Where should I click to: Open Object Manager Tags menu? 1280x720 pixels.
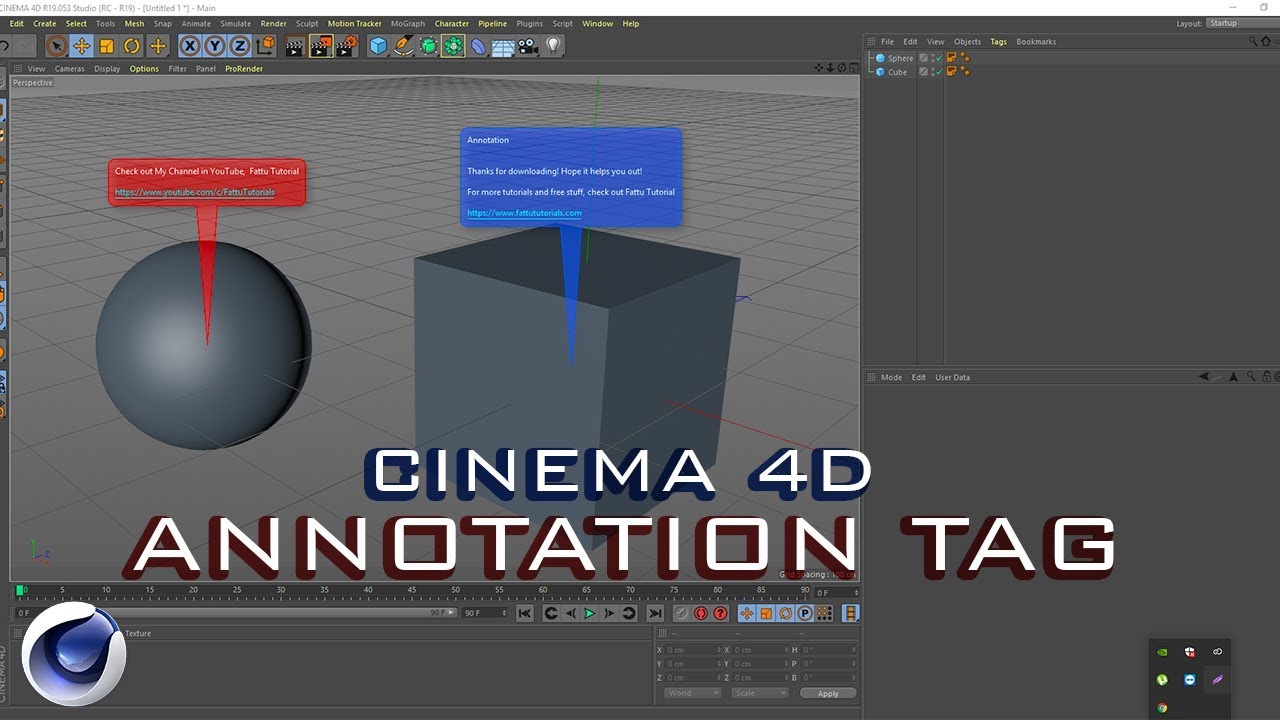tap(998, 42)
